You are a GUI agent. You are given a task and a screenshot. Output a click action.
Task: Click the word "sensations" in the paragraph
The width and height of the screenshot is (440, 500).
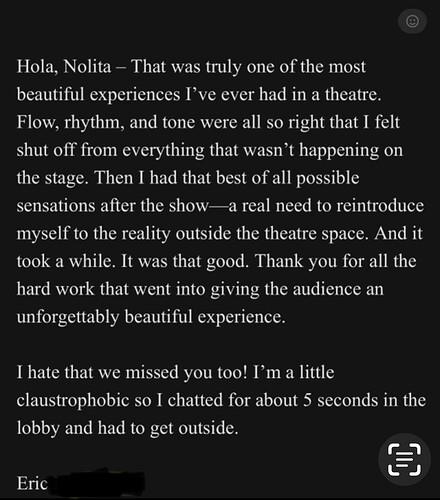[56, 206]
